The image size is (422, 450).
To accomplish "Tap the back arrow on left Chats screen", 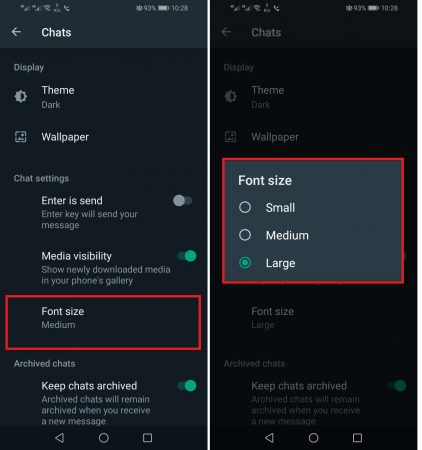I will point(16,32).
